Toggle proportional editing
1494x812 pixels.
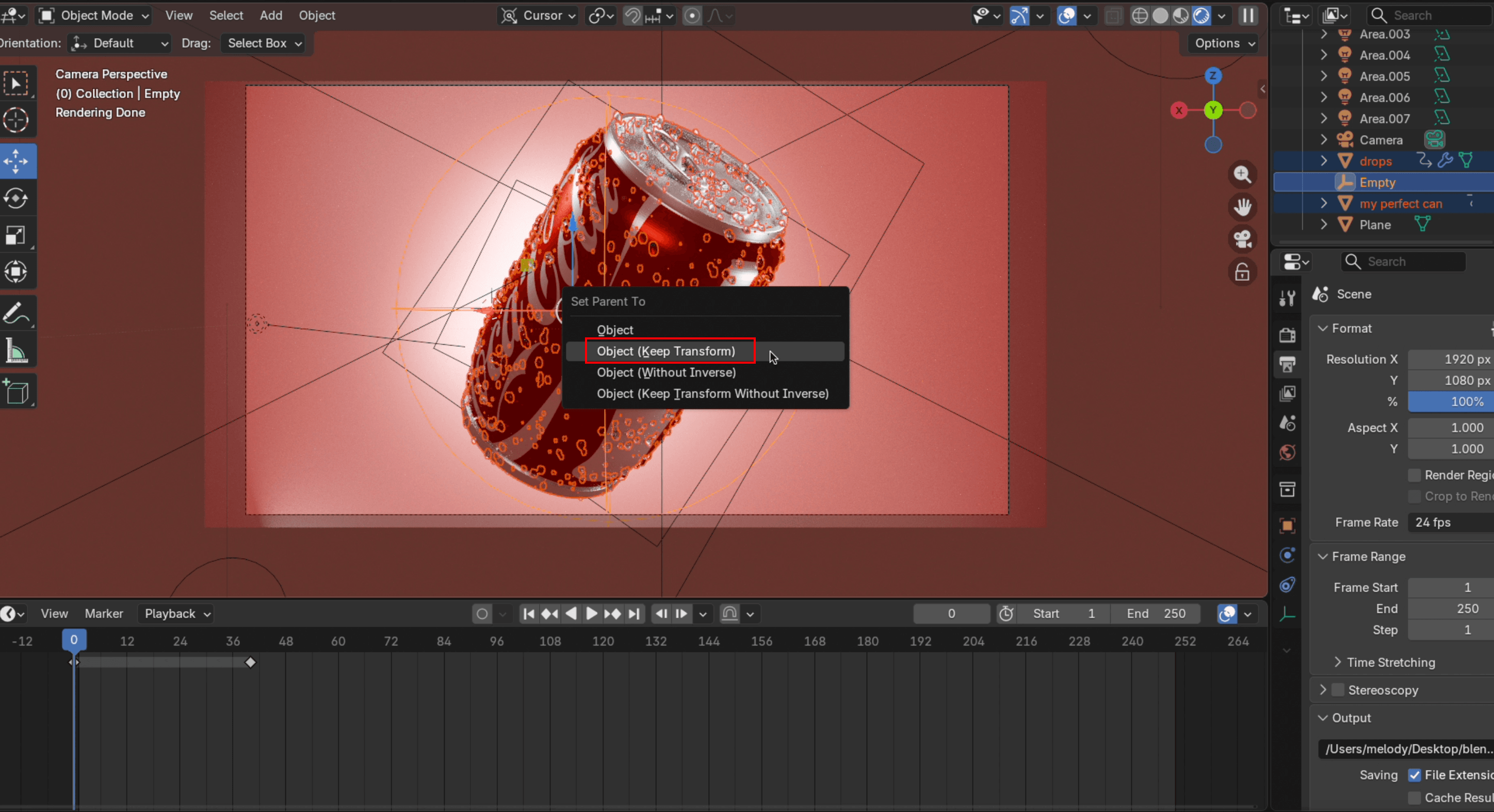(x=692, y=15)
